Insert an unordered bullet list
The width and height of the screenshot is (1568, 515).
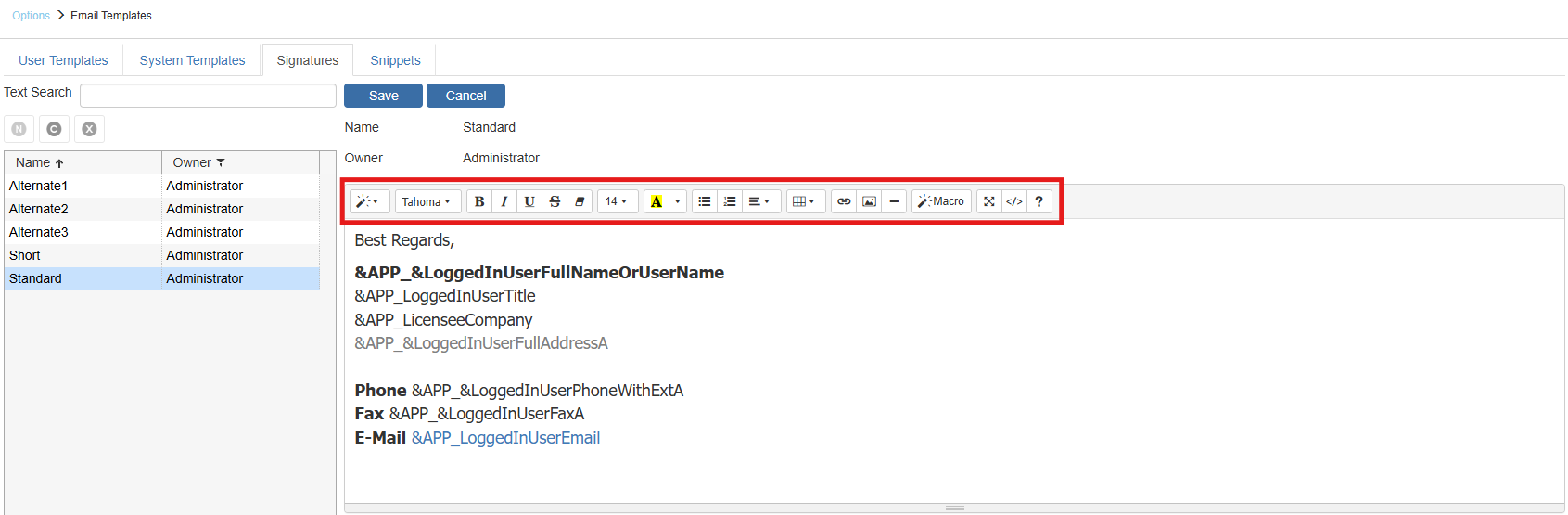click(x=705, y=201)
